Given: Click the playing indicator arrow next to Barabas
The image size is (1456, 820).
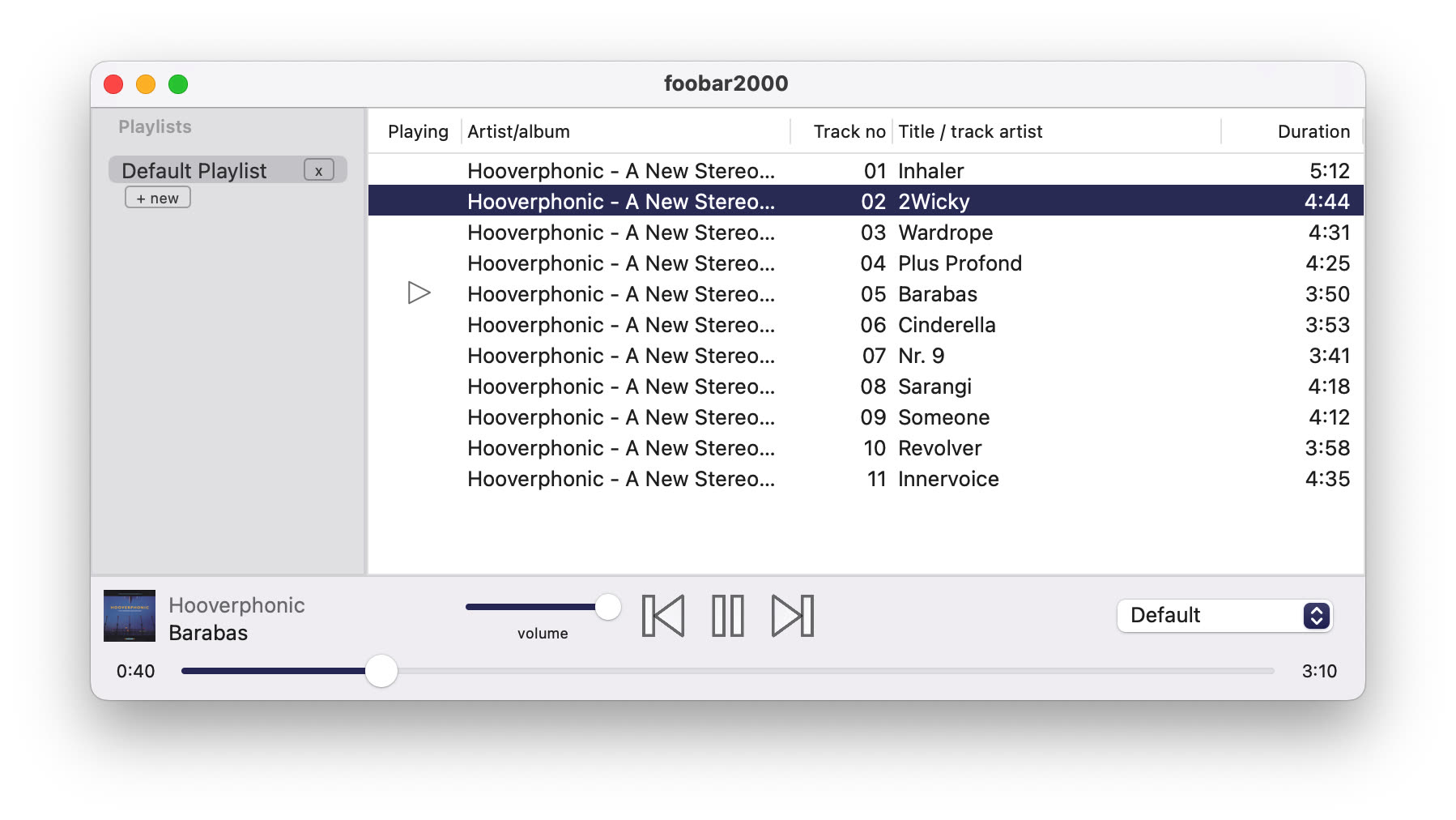Looking at the screenshot, I should pyautogui.click(x=419, y=293).
